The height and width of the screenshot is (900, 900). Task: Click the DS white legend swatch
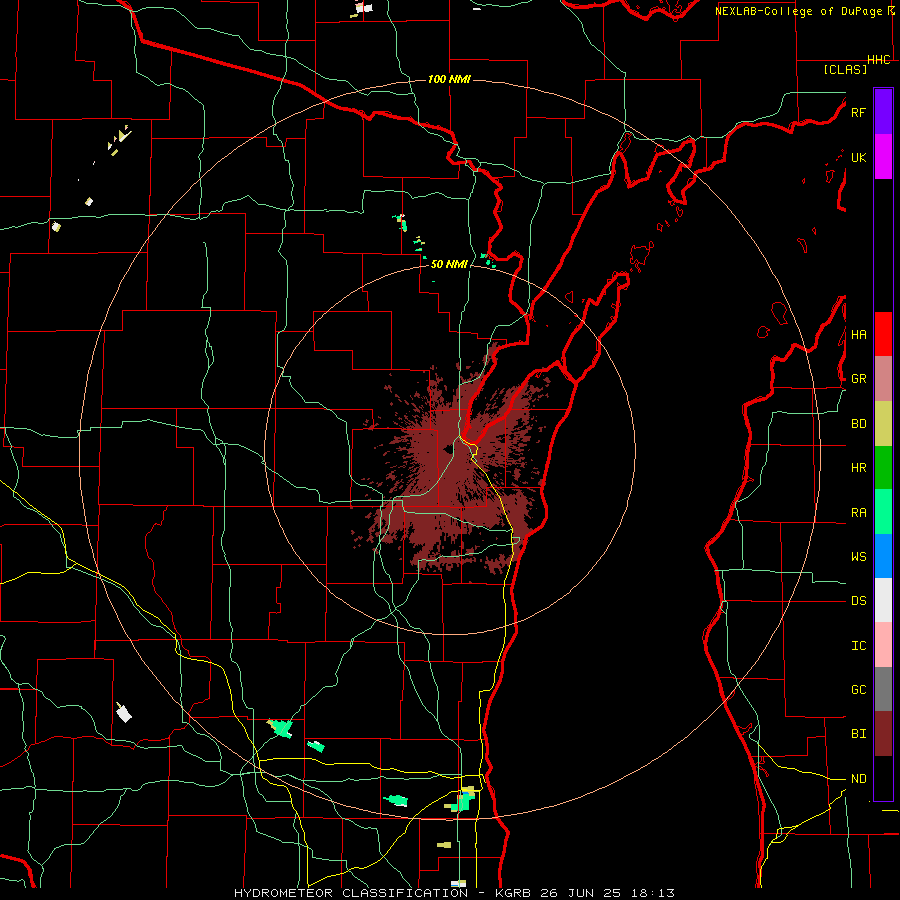point(883,600)
